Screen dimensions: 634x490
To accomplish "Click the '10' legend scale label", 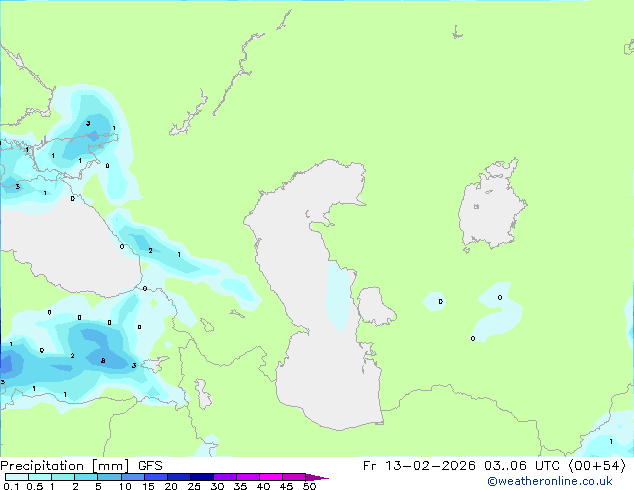I will (125, 486).
